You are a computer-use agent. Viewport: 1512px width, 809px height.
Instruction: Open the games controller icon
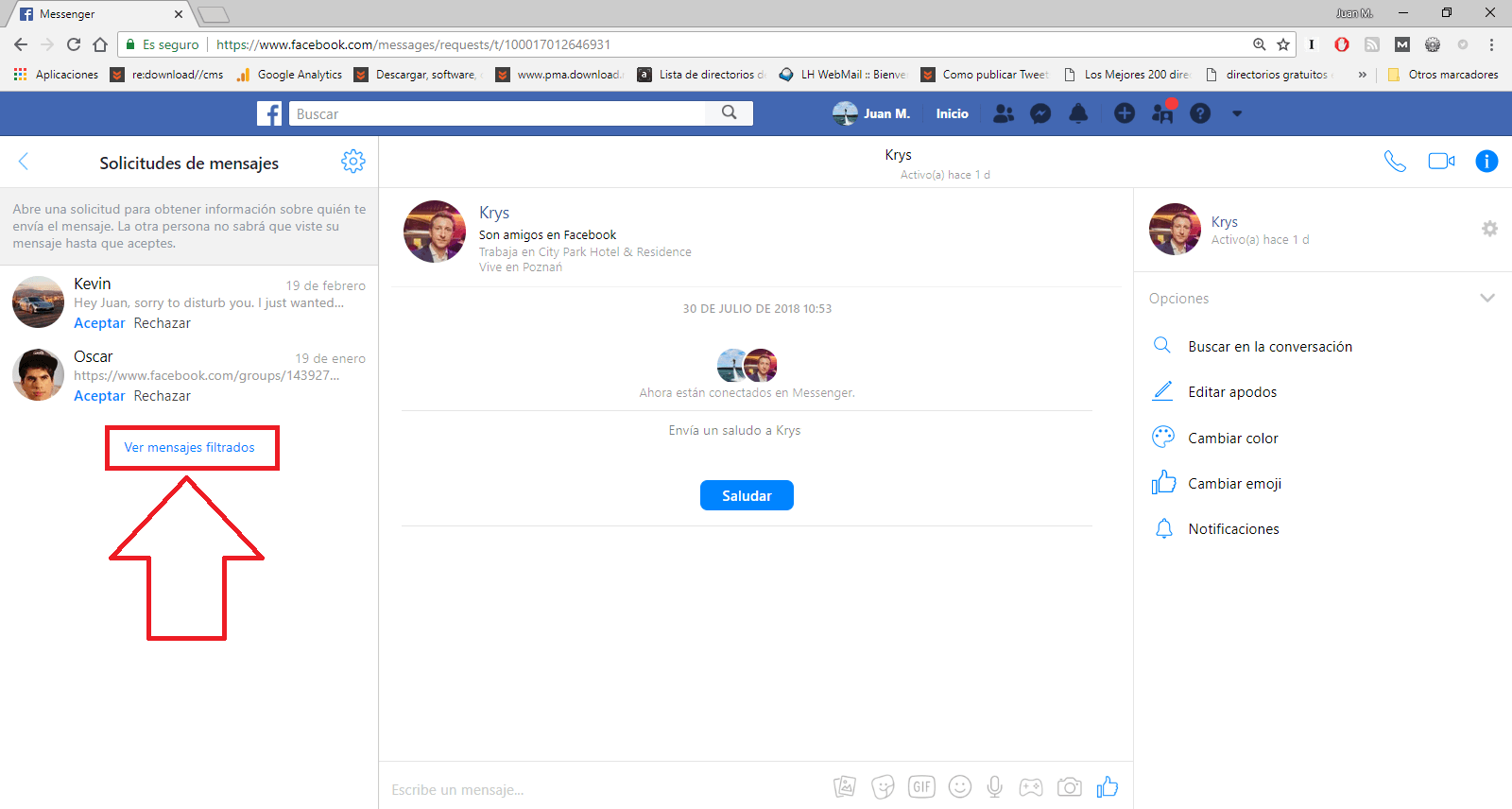[1030, 786]
